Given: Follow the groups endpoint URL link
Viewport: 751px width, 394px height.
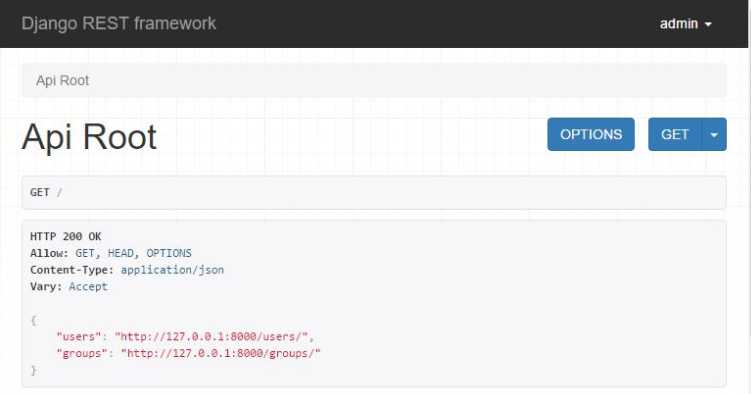Looking at the screenshot, I should pos(221,353).
